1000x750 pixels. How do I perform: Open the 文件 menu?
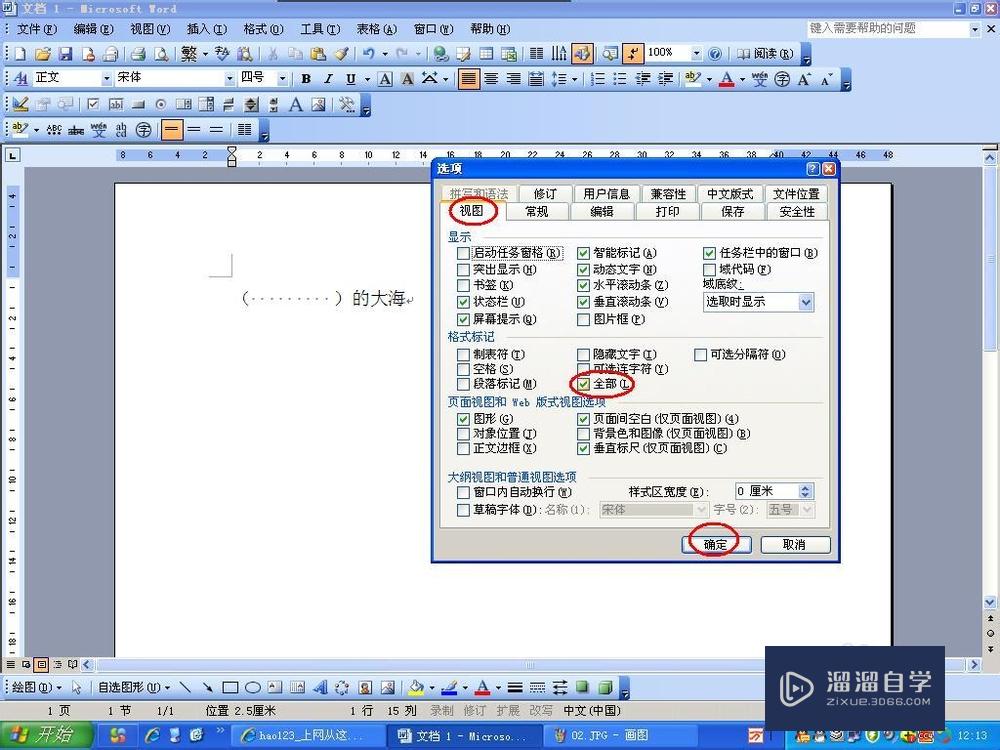click(36, 29)
